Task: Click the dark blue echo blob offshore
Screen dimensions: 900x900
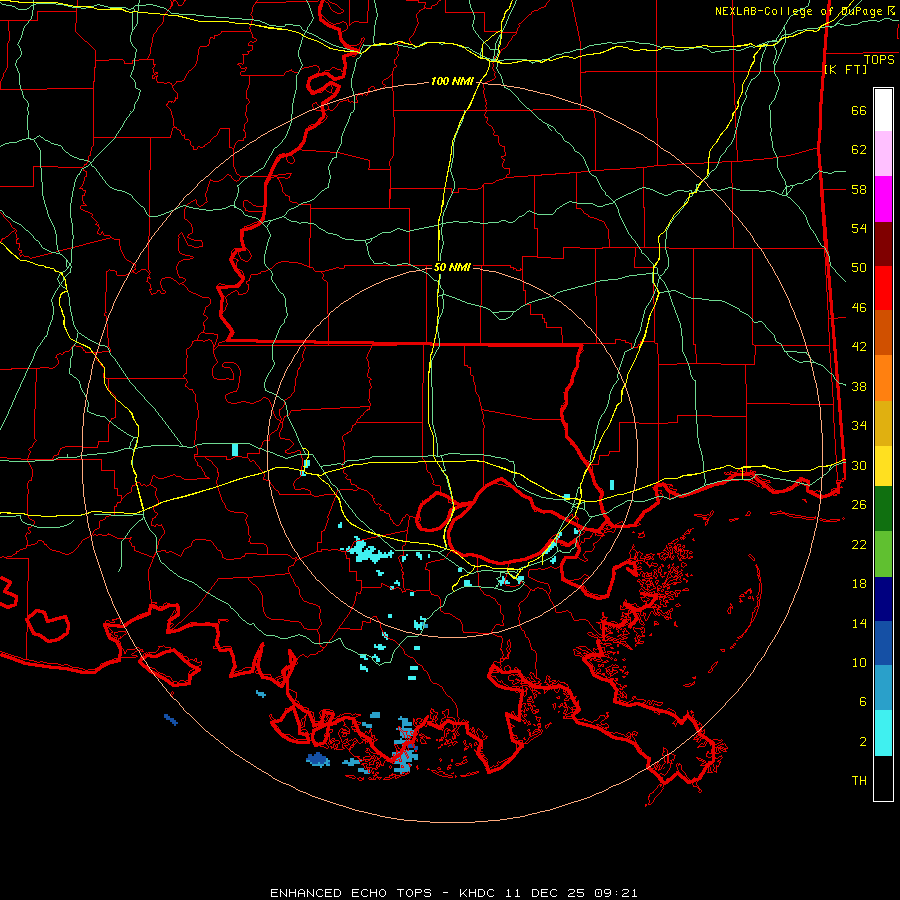Action: click(x=318, y=760)
